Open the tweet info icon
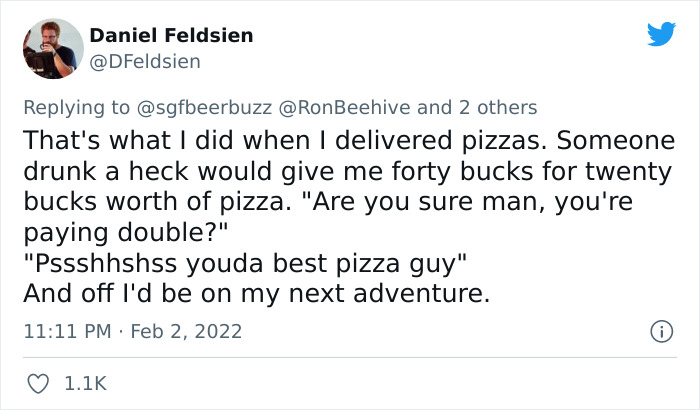Screen dimensions: 700x410 click(659, 330)
